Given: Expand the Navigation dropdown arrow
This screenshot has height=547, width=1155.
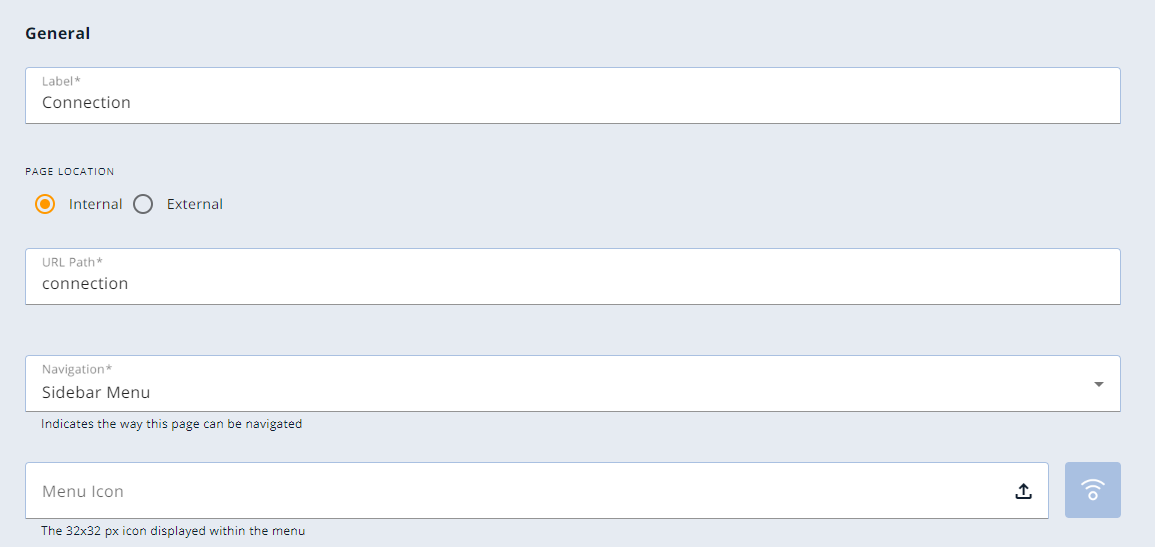Looking at the screenshot, I should coord(1099,384).
